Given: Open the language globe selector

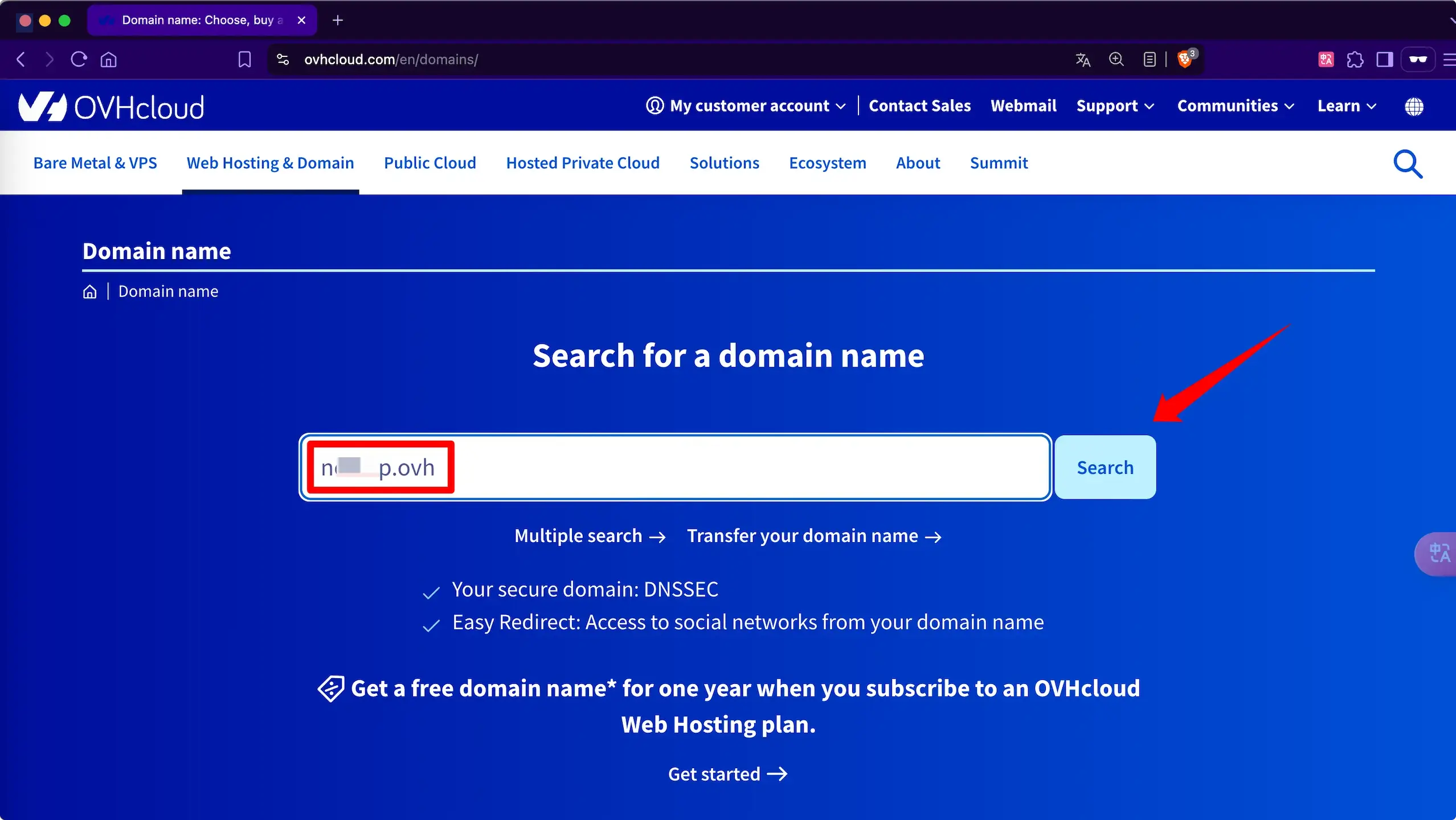Looking at the screenshot, I should click(1414, 106).
